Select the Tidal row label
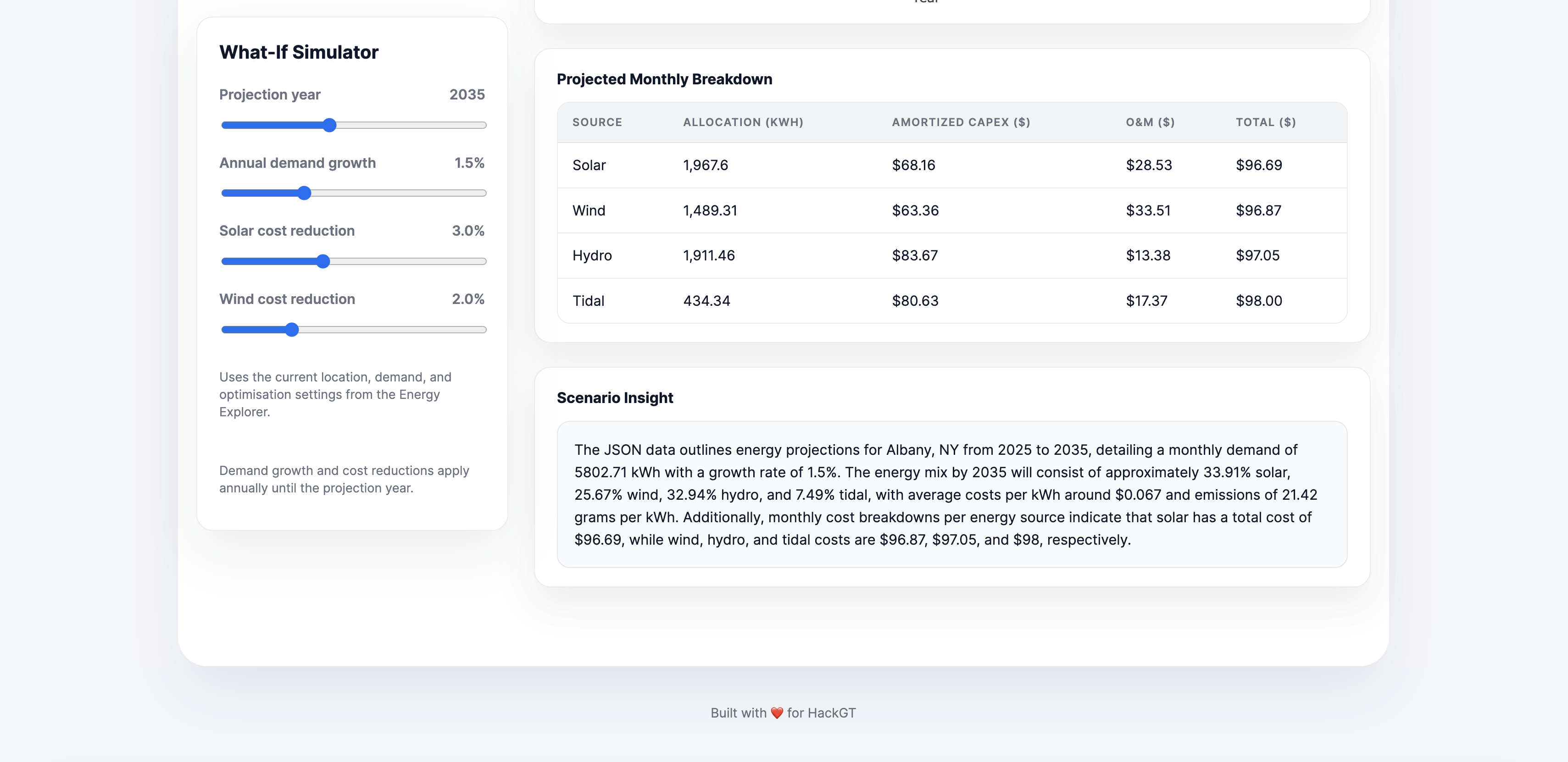 pos(588,301)
